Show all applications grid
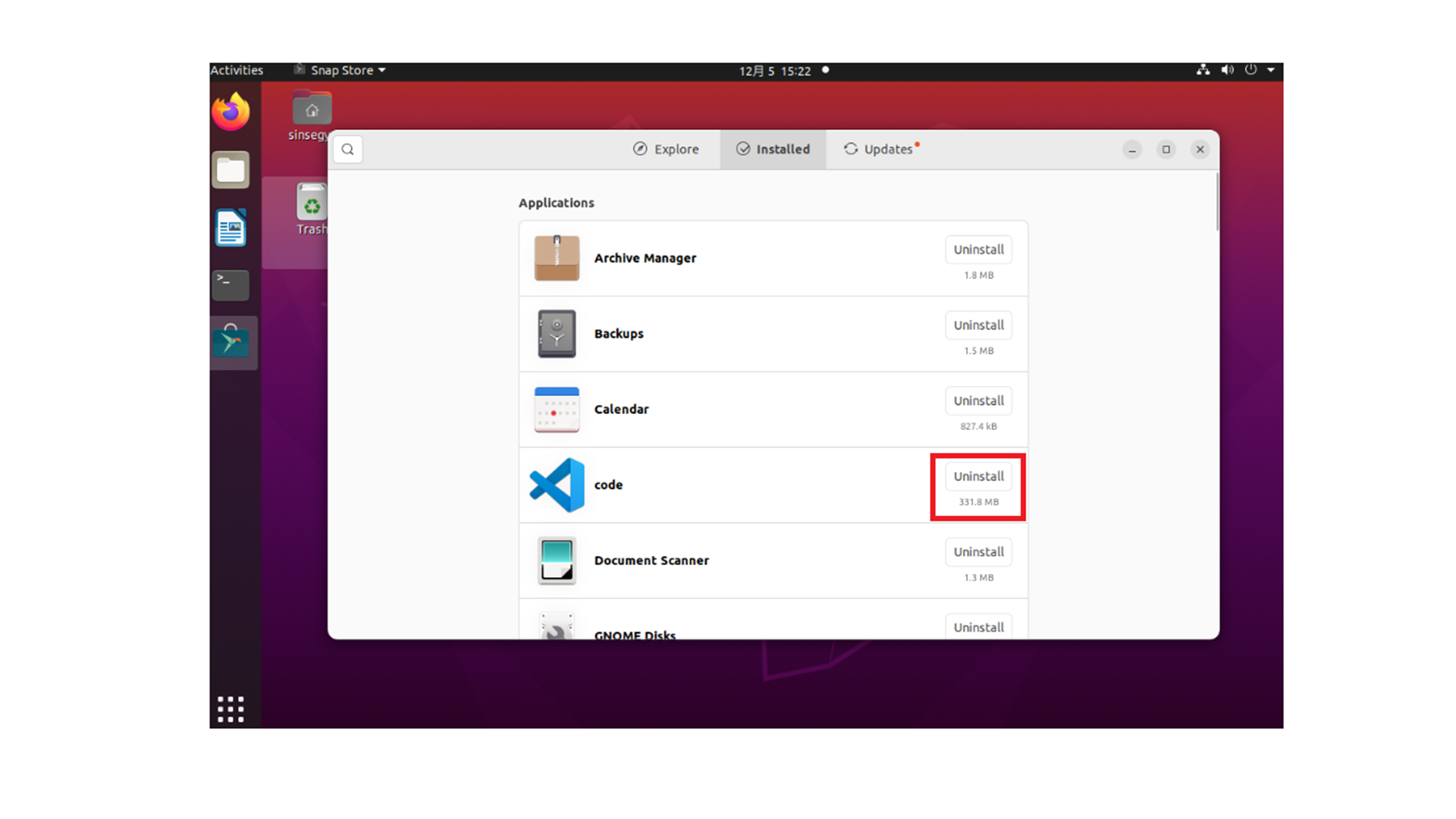Screen dimensions: 1456x819 (x=231, y=709)
